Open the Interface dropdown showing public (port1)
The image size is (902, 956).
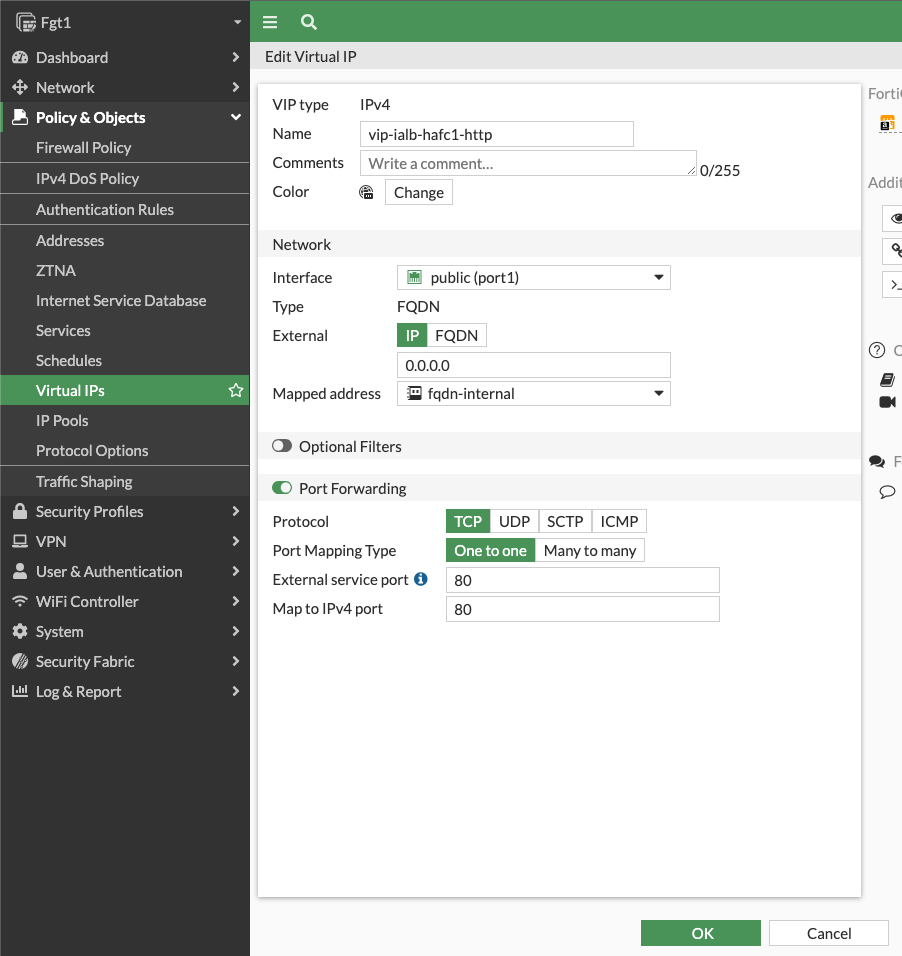[534, 277]
